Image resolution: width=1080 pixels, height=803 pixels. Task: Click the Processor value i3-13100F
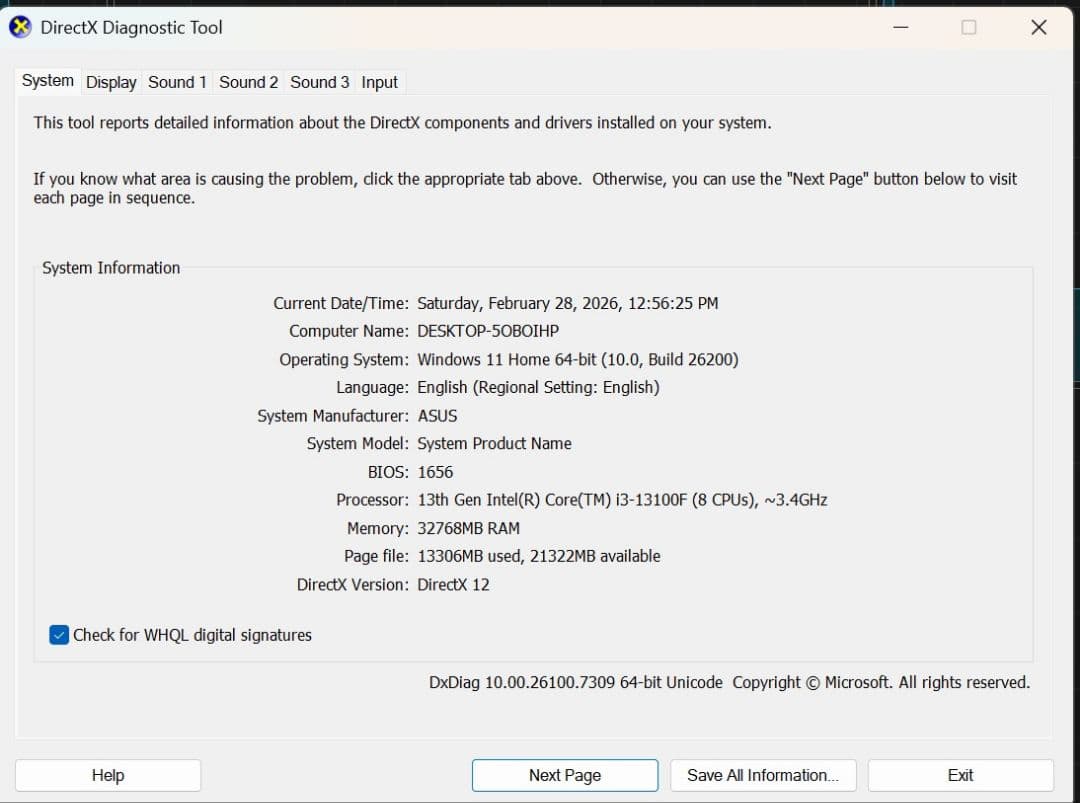coord(623,500)
